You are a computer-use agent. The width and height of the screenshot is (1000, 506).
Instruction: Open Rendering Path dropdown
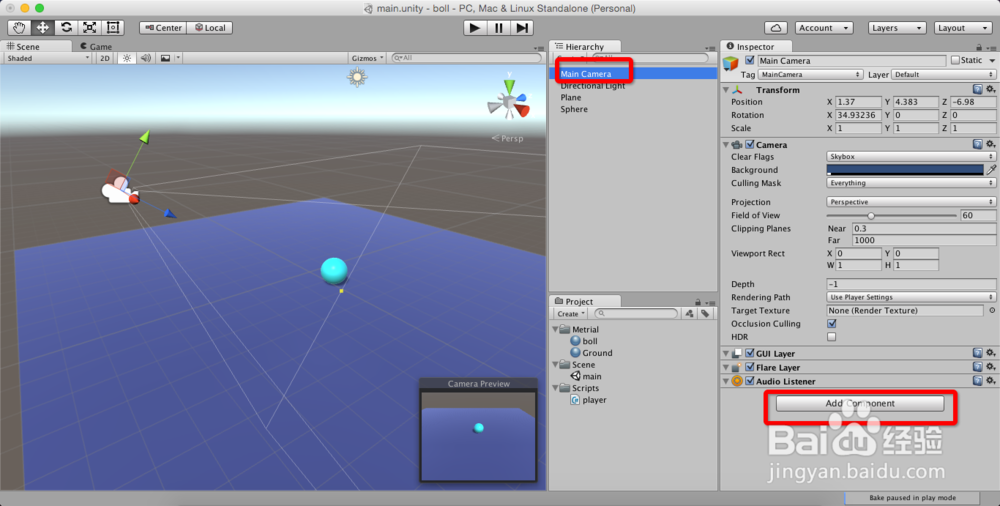coord(911,297)
